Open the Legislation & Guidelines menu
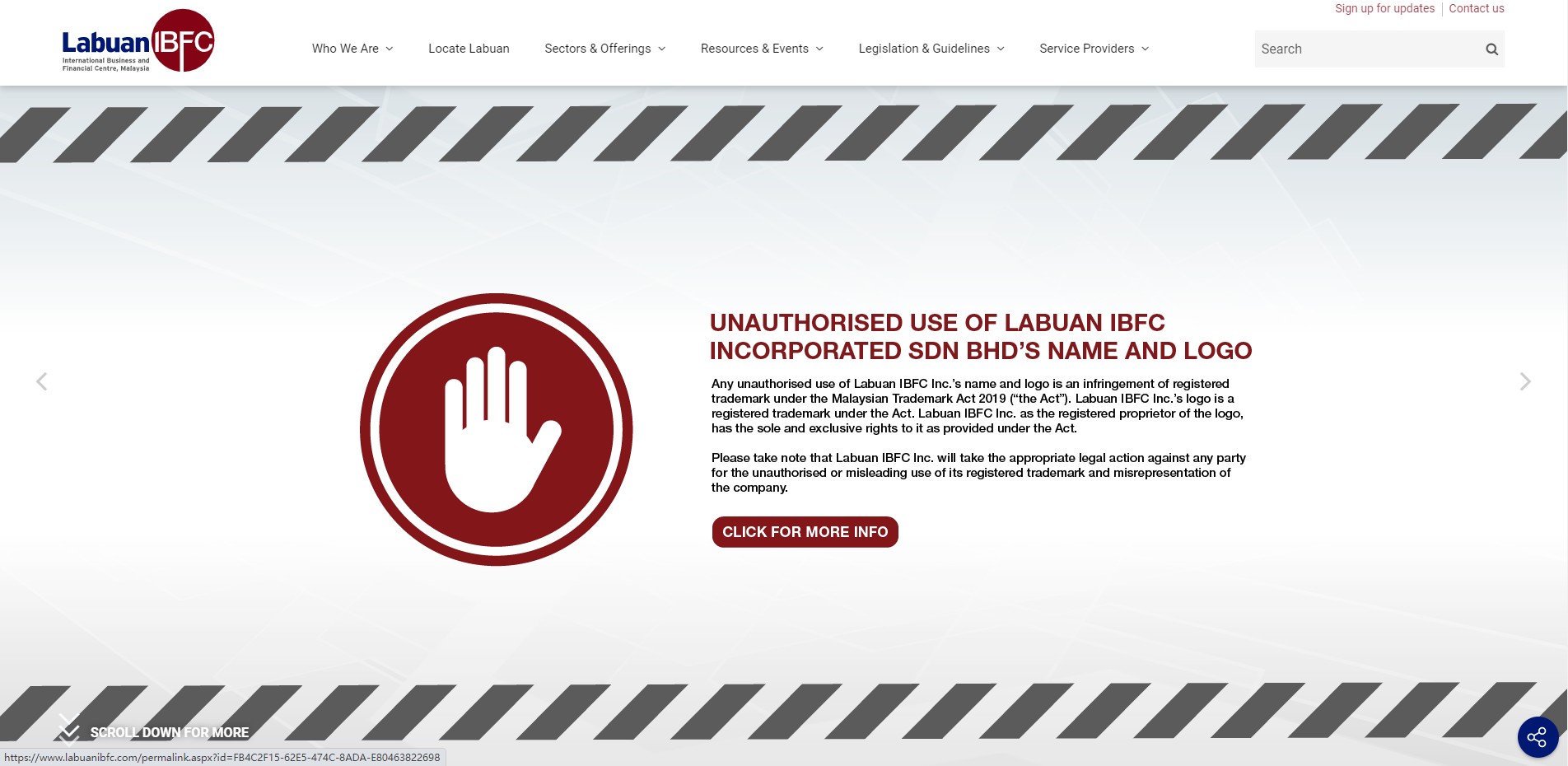 point(924,49)
